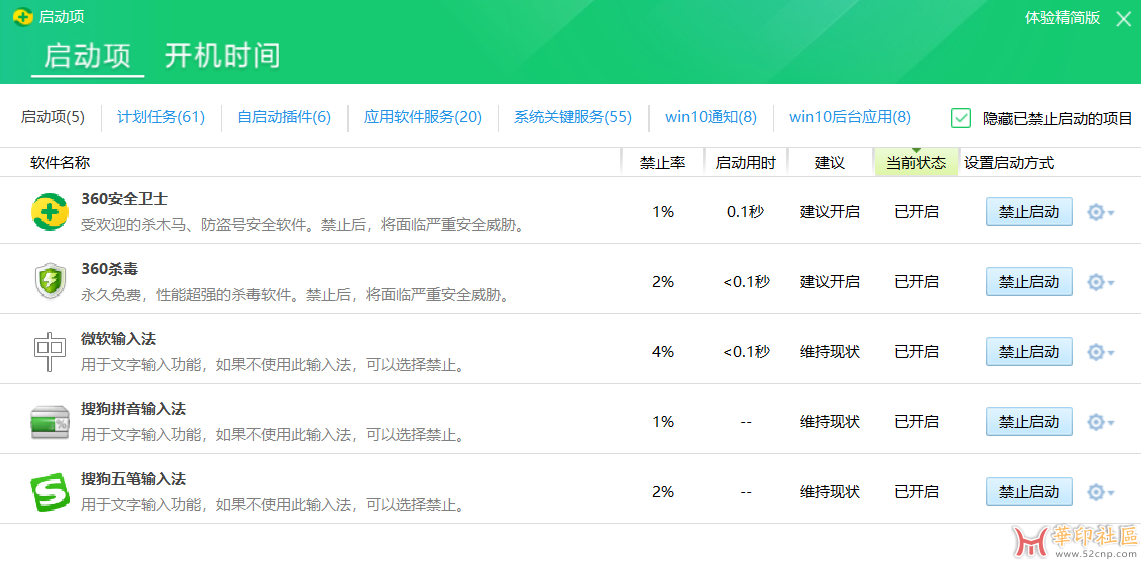Click 2% 禁止率 of 搜狗五笔输入法
Viewport: 1141px width, 561px height.
(663, 492)
